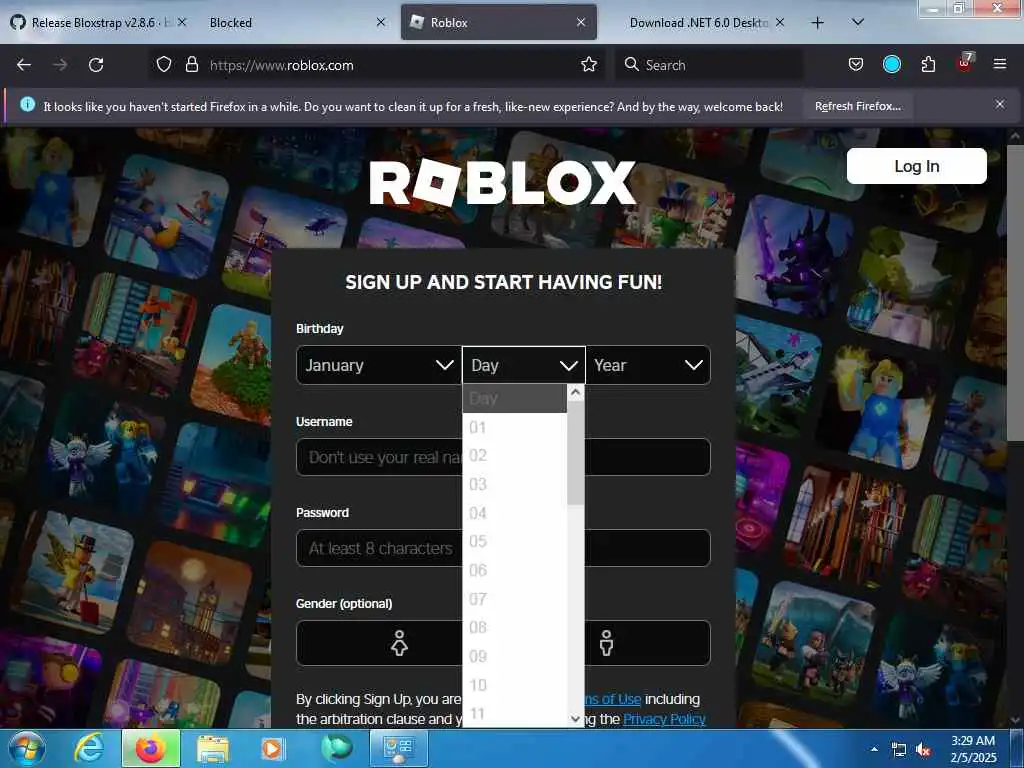Choose day 08 from the list
Screen dimensions: 1024x768
514,628
